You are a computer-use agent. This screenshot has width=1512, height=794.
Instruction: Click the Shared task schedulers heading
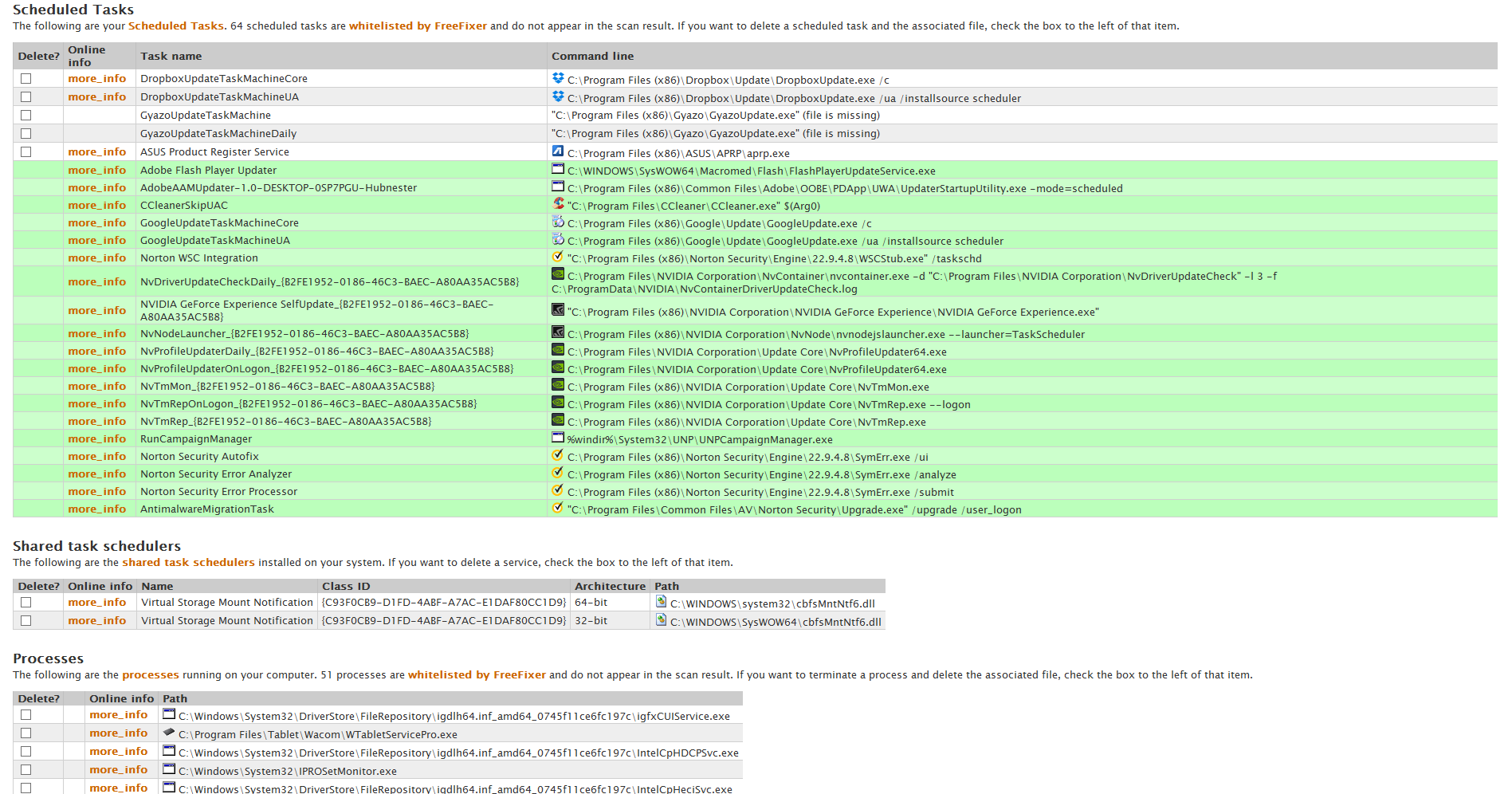96,546
